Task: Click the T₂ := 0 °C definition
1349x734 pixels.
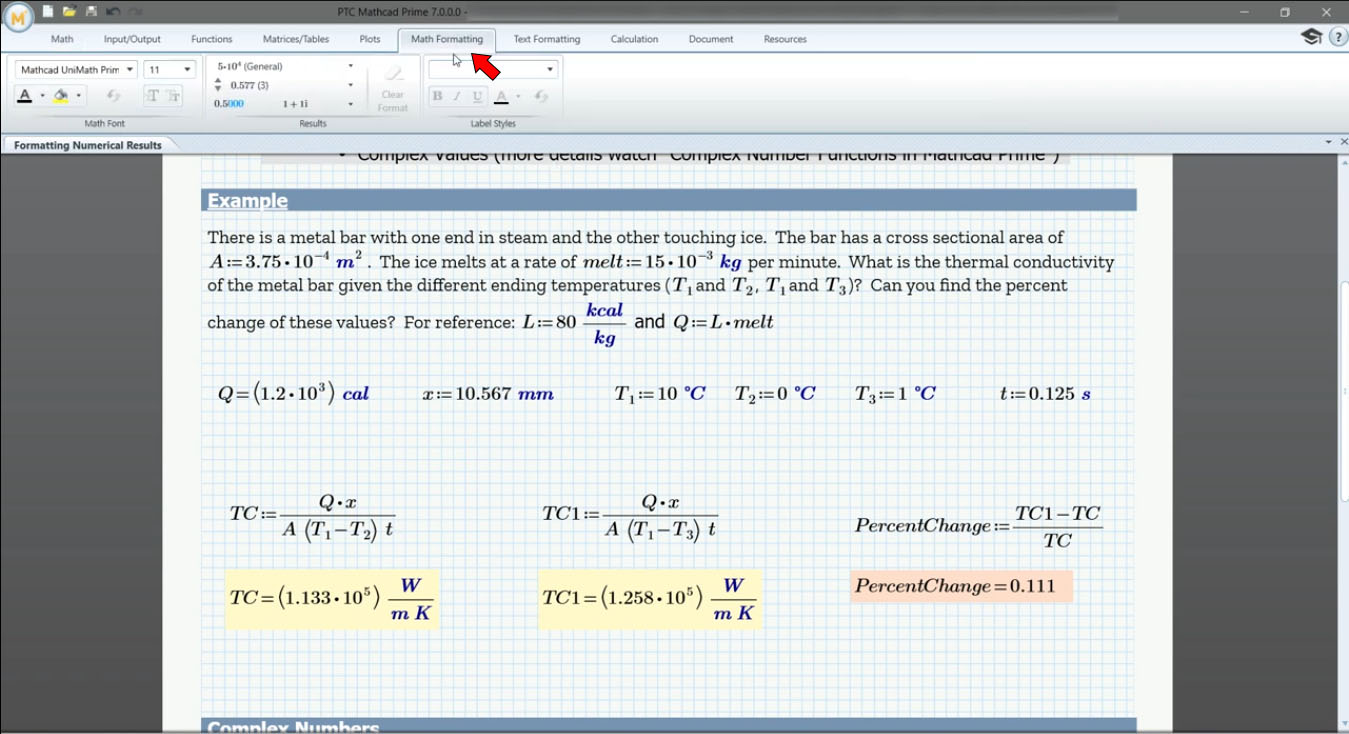Action: (x=775, y=394)
